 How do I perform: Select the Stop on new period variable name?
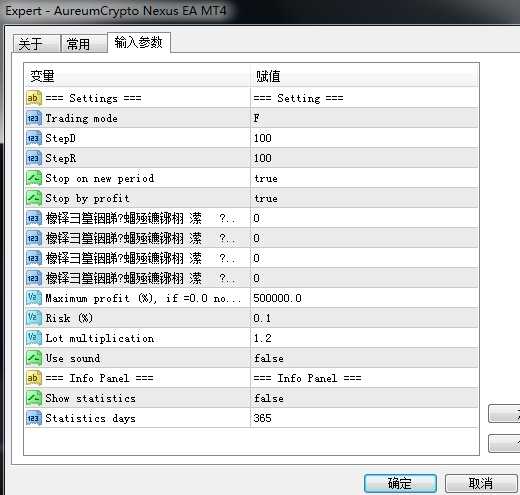point(100,178)
